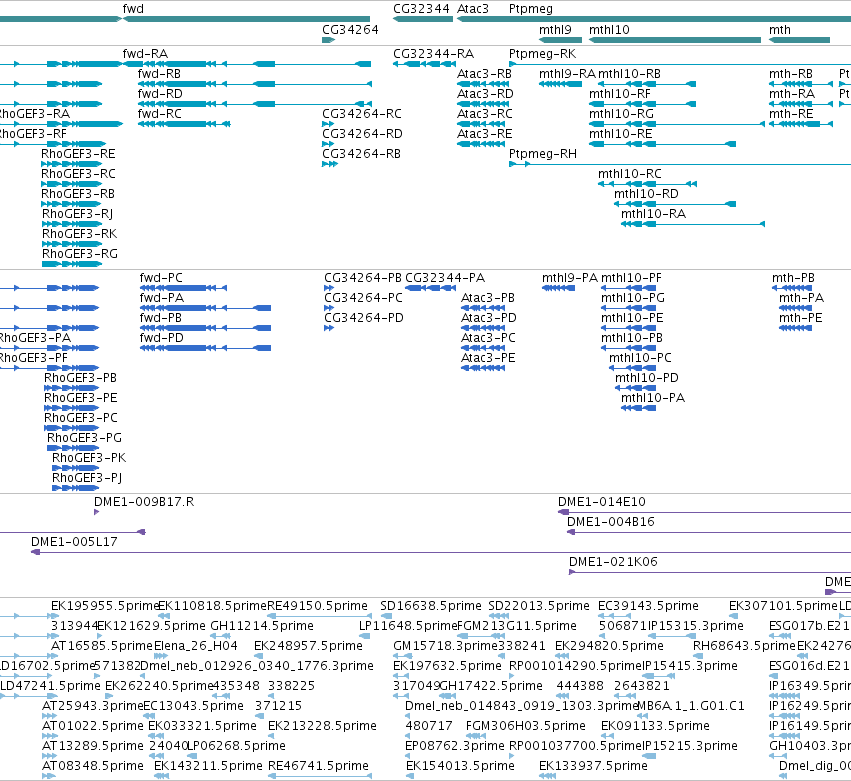The image size is (851, 781).
Task: Select the AT08348.5prime EST label
Action: (x=93, y=767)
